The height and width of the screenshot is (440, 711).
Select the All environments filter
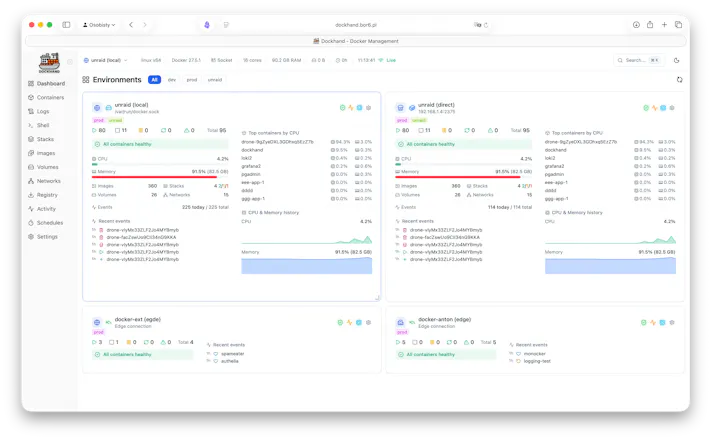pyautogui.click(x=154, y=80)
